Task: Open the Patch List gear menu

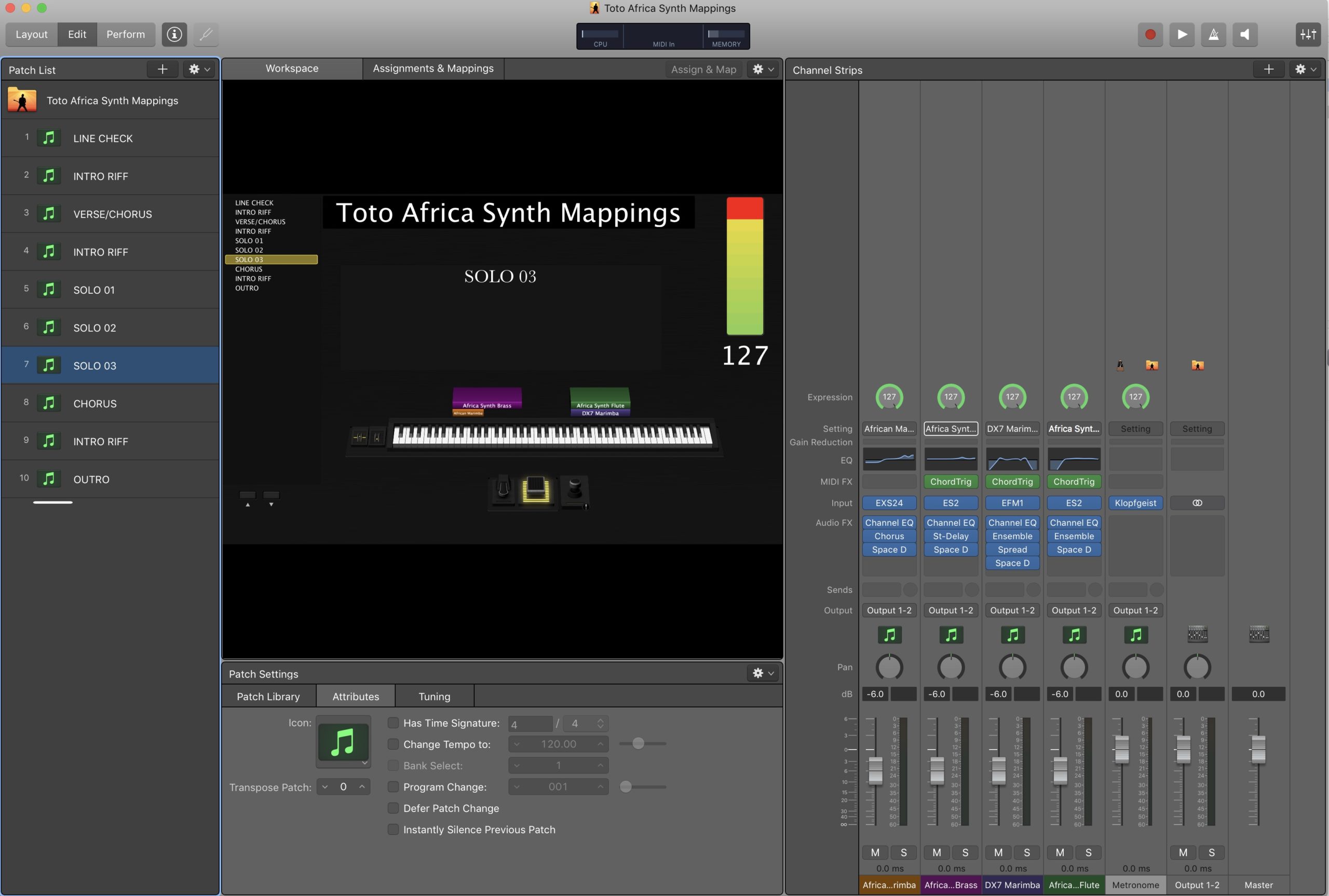Action: point(199,69)
